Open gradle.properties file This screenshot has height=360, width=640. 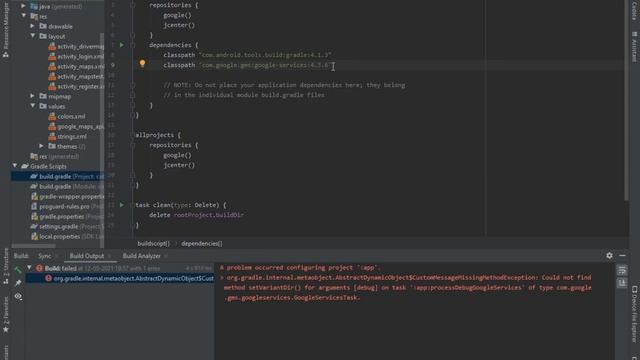click(x=67, y=216)
